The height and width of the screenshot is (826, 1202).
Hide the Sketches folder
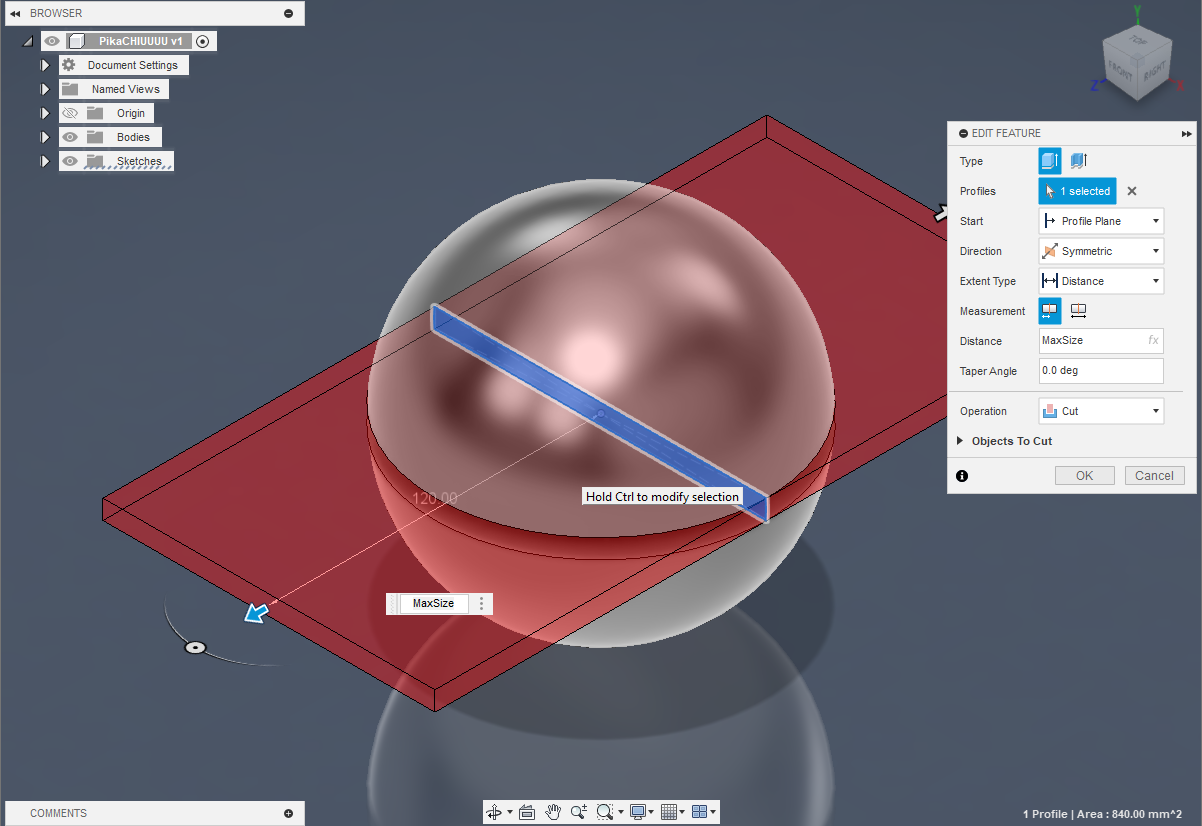(x=70, y=161)
